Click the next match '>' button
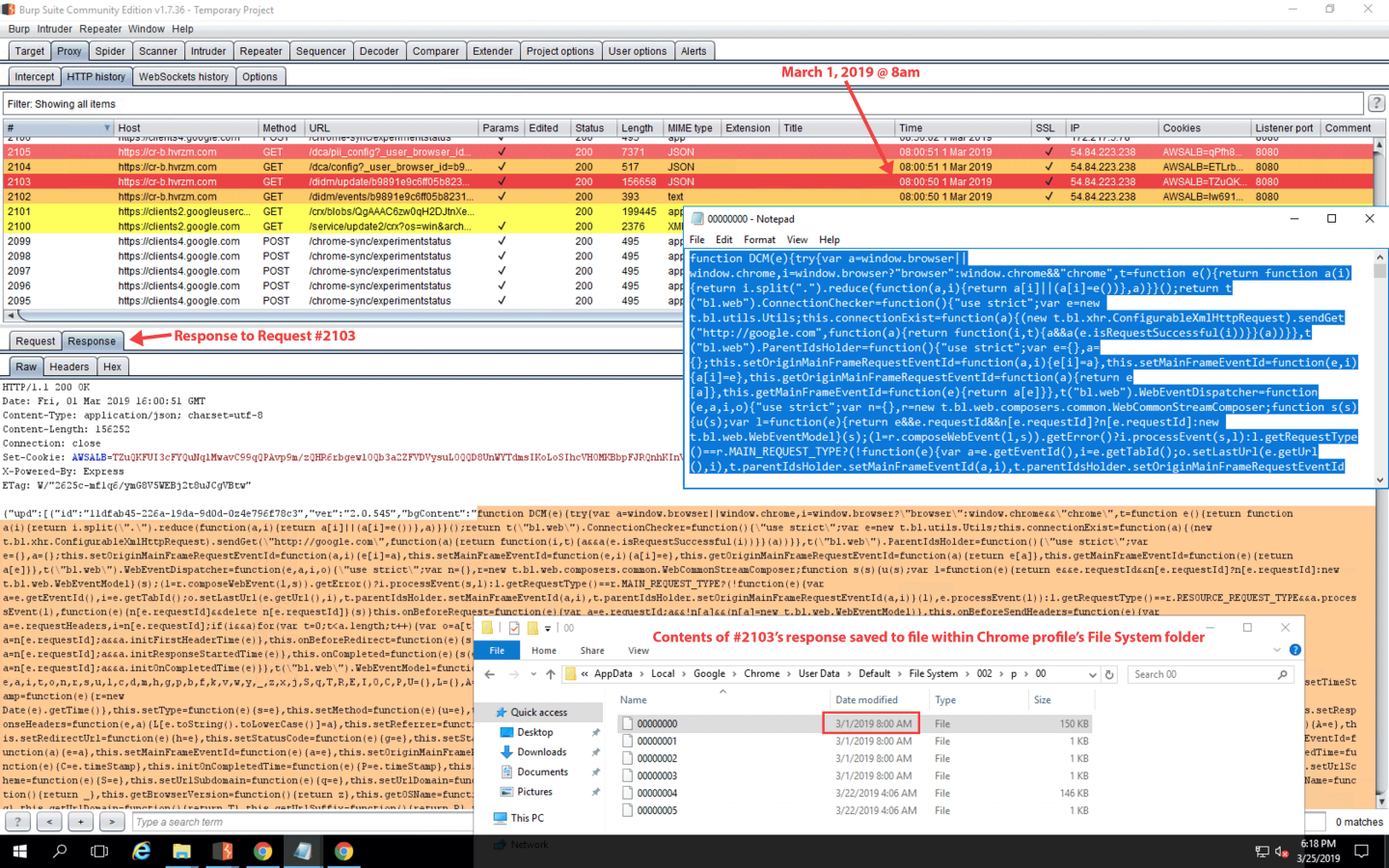 point(112,822)
